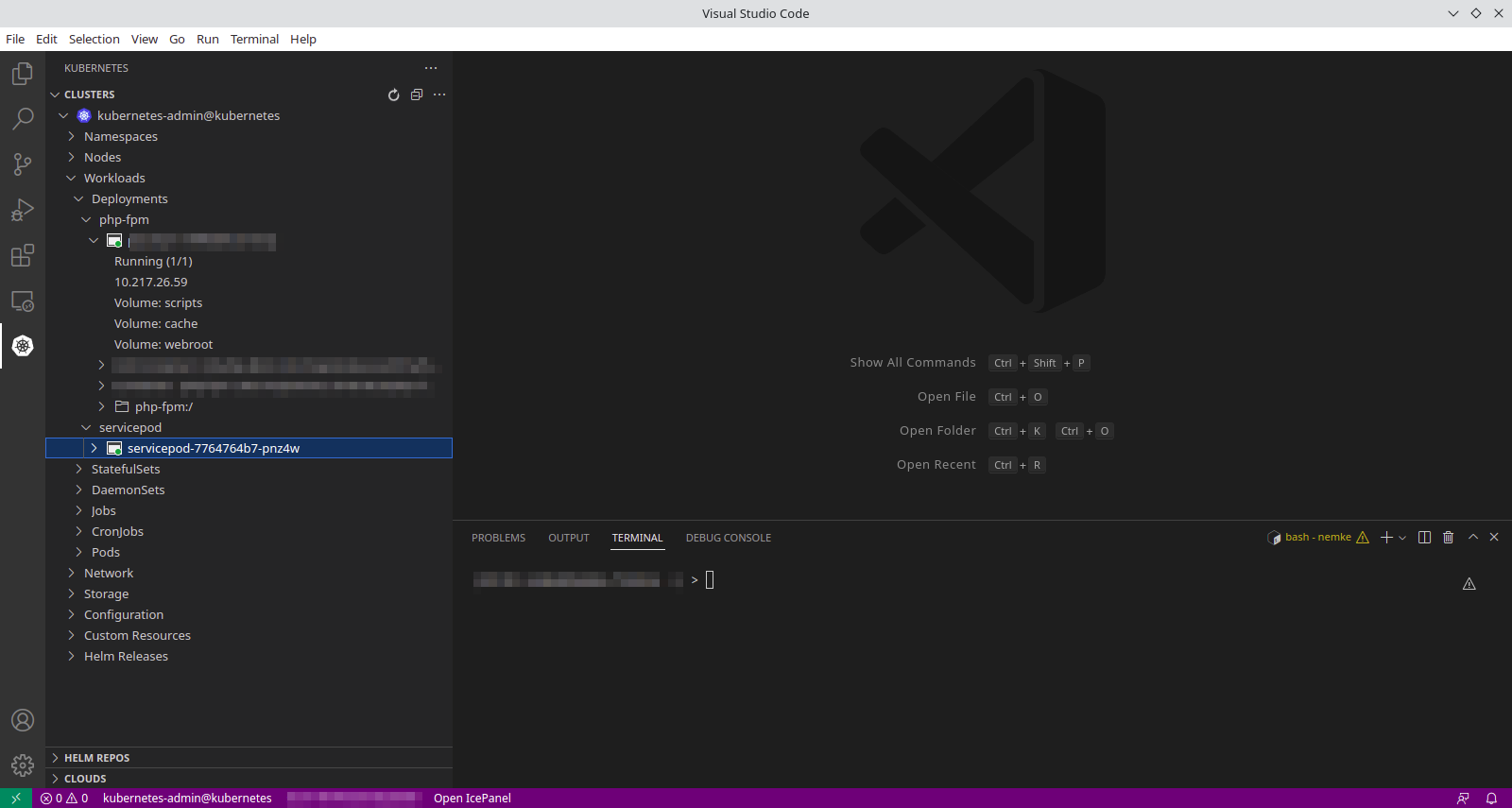Screen dimensions: 1512x808
Task: Open the Source Control view
Action: [23, 164]
